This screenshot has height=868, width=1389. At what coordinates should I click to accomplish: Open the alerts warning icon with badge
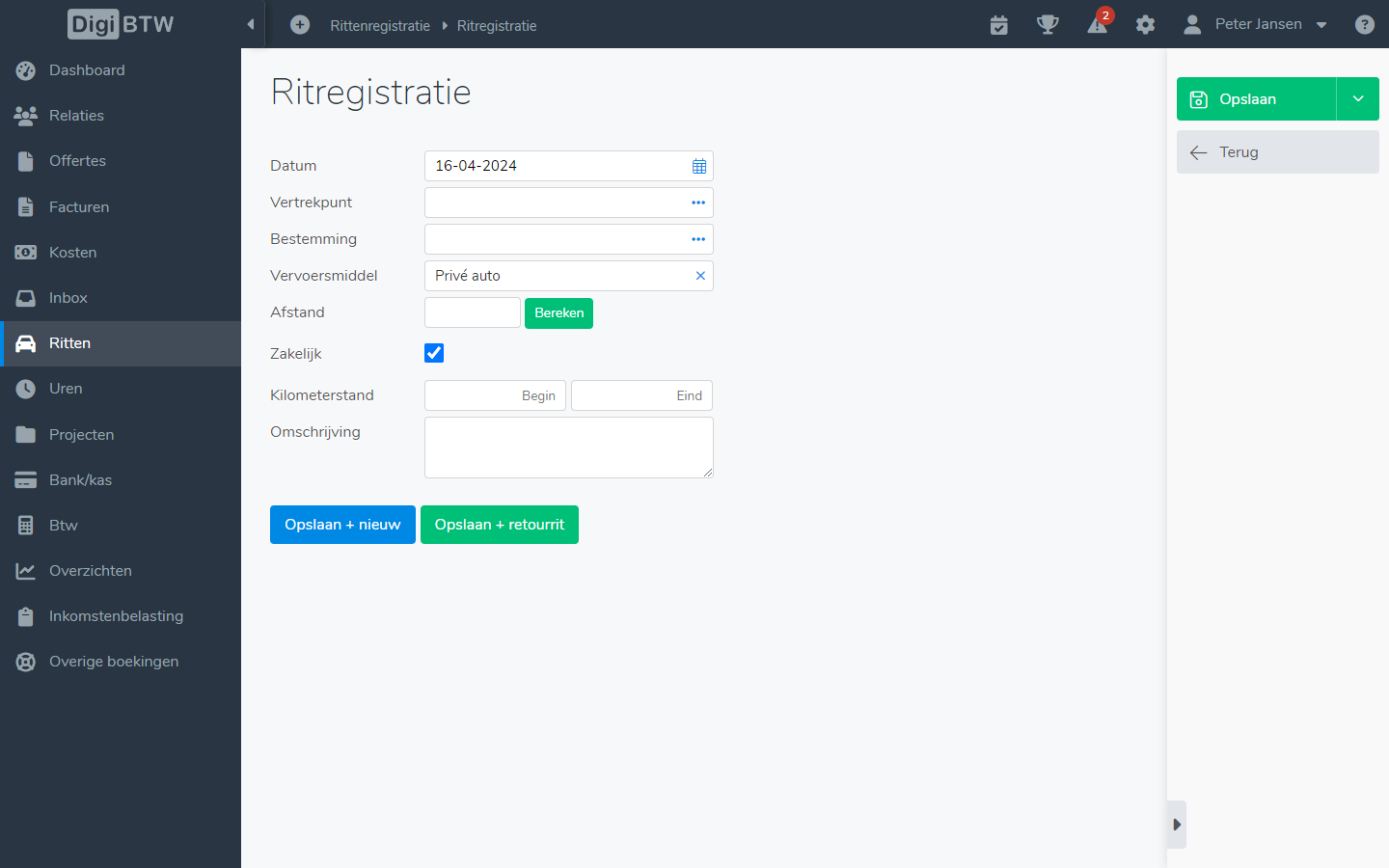pos(1099,23)
